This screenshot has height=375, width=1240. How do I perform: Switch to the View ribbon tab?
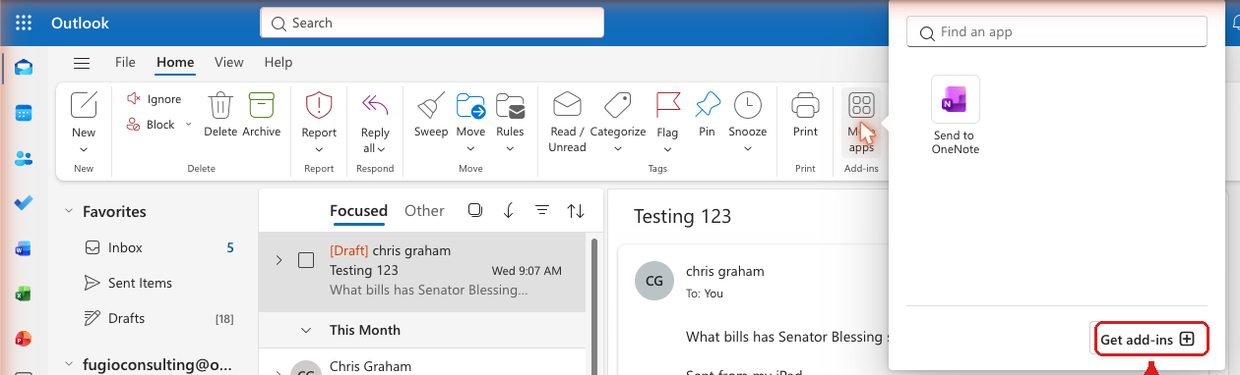click(x=229, y=62)
